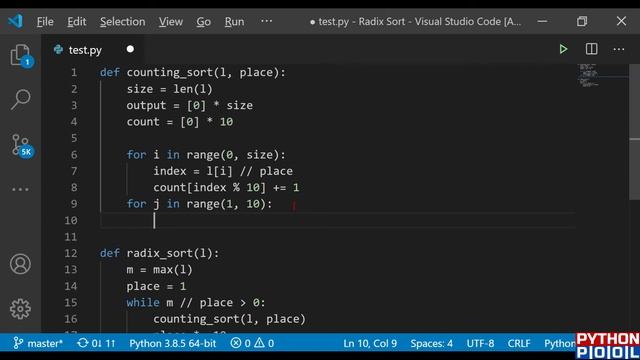Open the Edit menu
The height and width of the screenshot is (360, 640).
(77, 21)
